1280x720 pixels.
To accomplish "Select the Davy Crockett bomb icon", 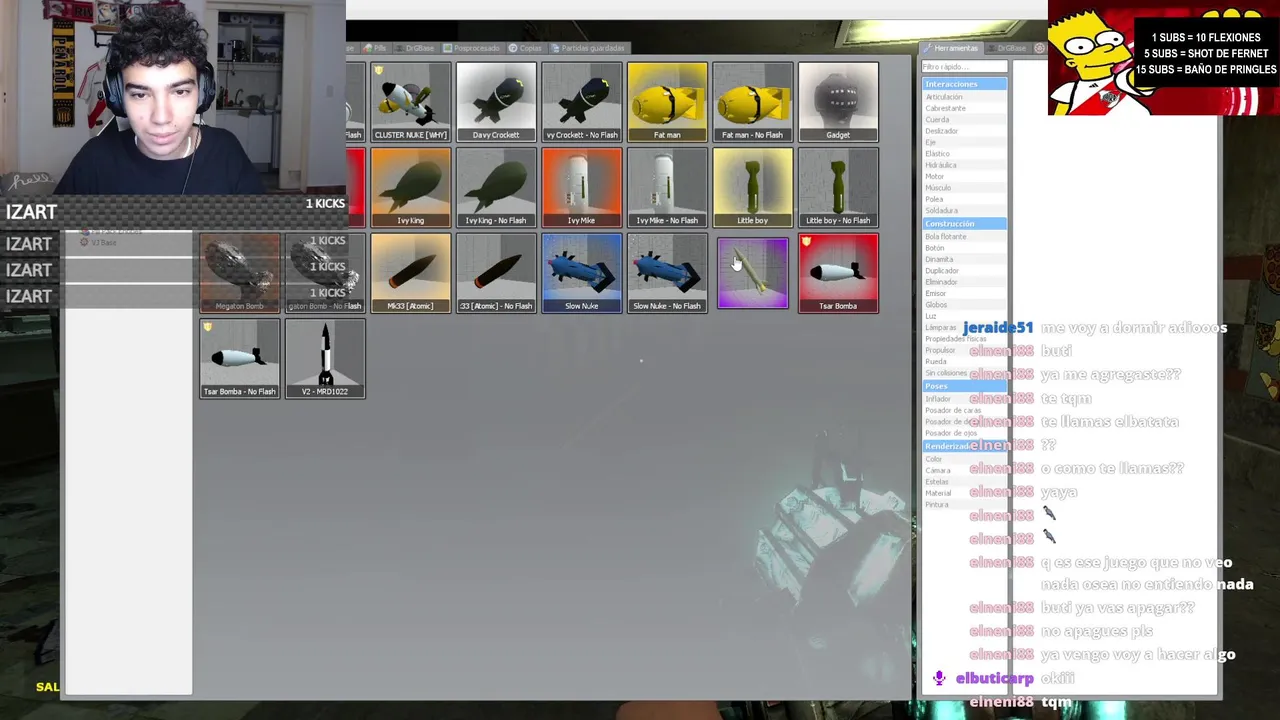I will click(x=496, y=102).
